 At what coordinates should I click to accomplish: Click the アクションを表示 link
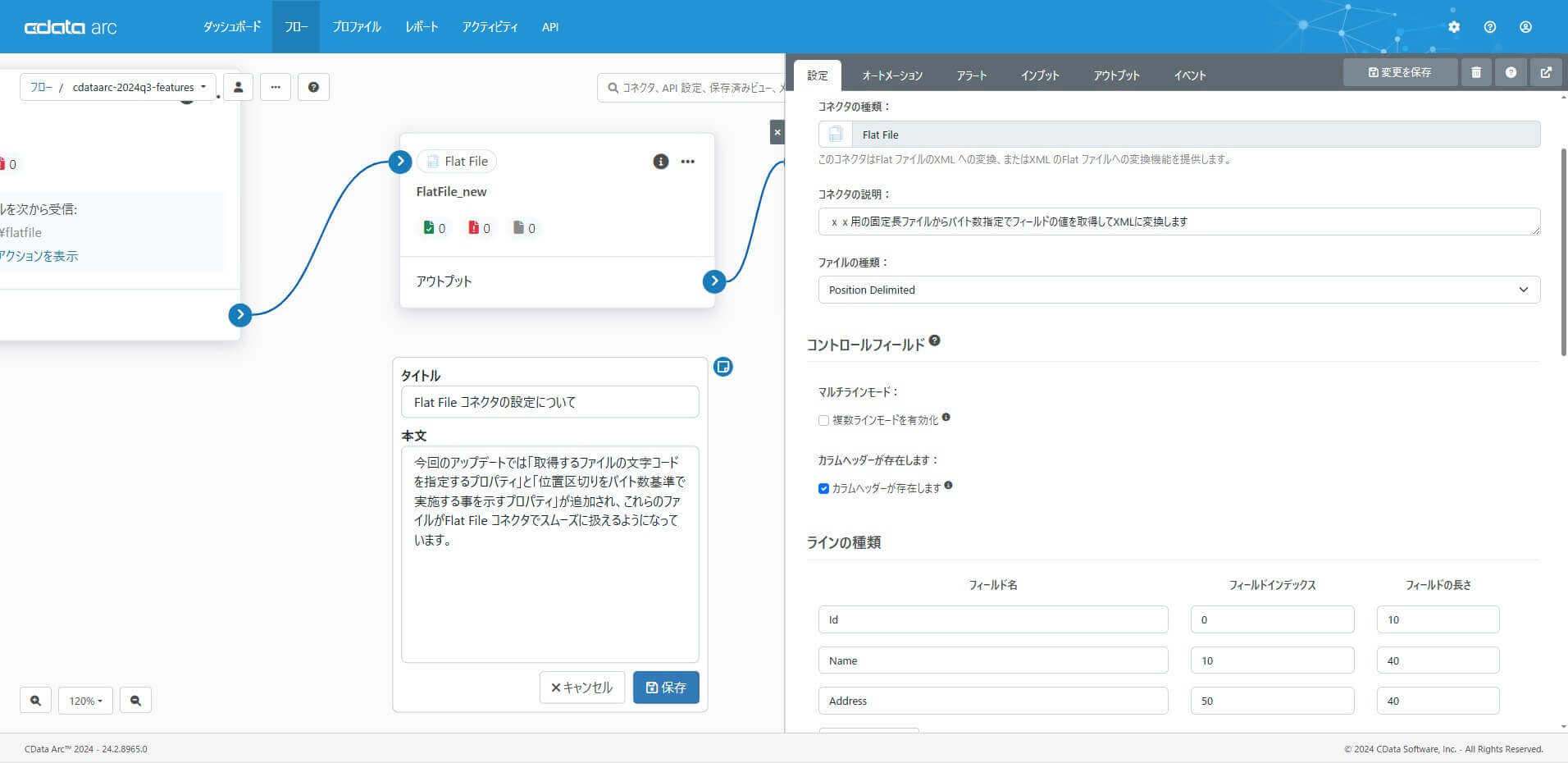(39, 256)
